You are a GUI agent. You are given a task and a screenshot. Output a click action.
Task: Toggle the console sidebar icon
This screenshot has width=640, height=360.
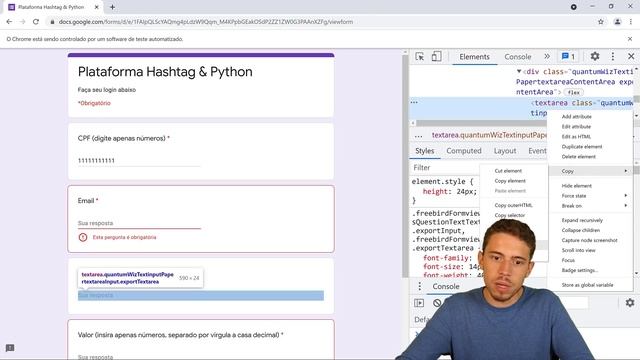419,303
